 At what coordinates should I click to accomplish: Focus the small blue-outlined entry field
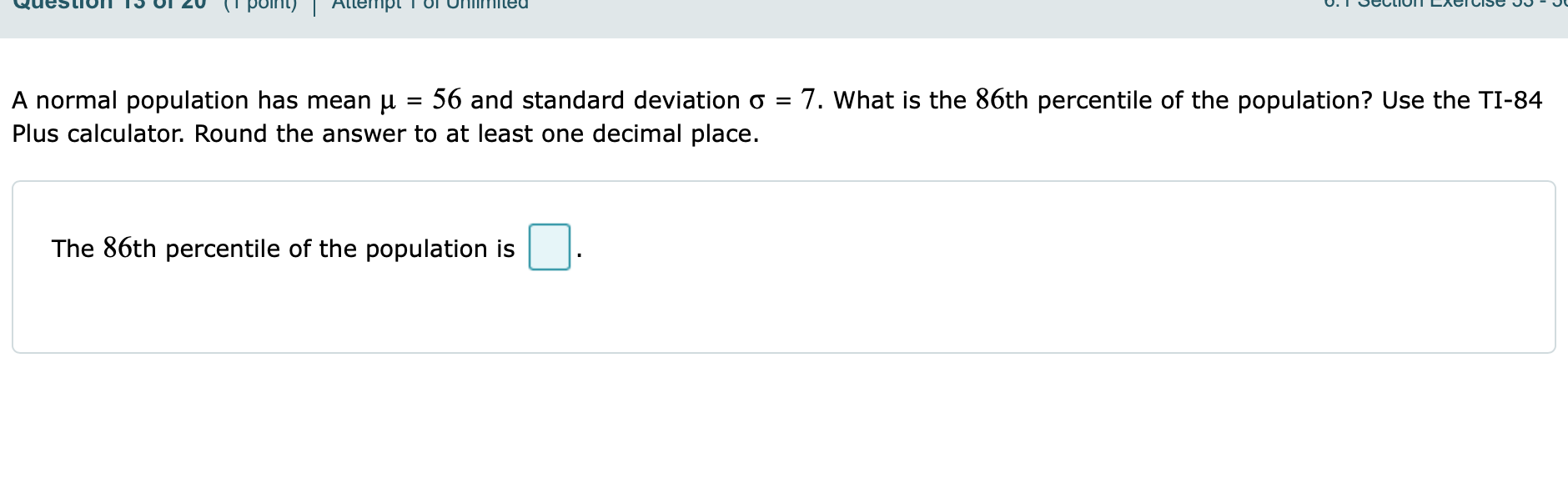(x=548, y=248)
